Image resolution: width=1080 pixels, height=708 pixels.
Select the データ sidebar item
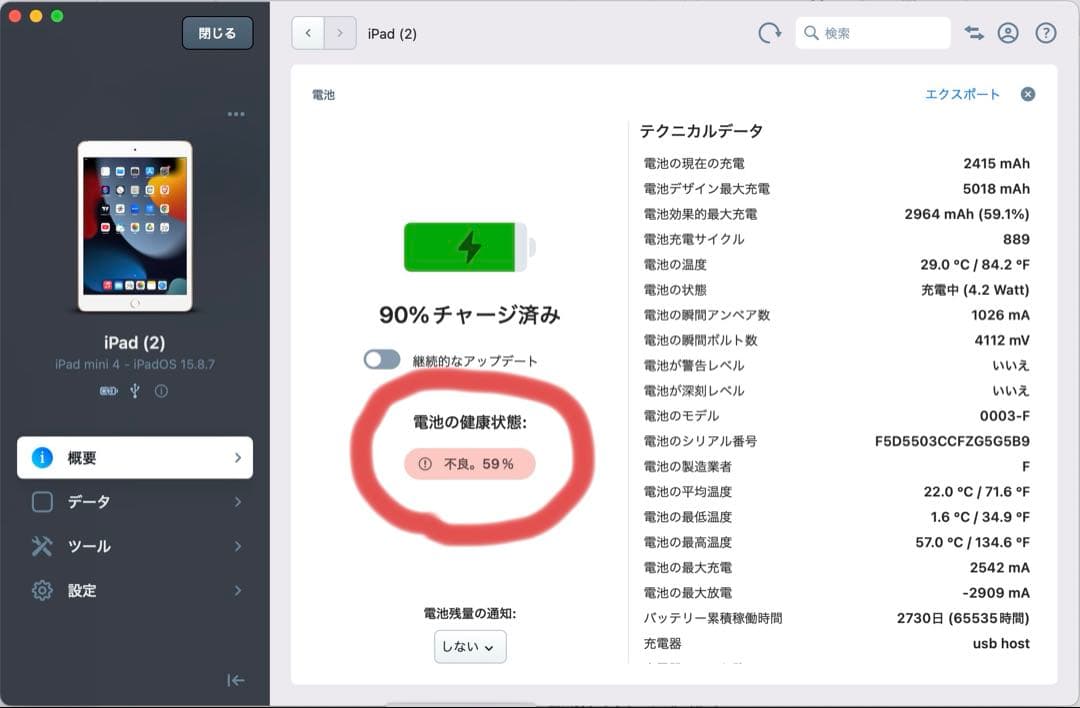[x=135, y=502]
